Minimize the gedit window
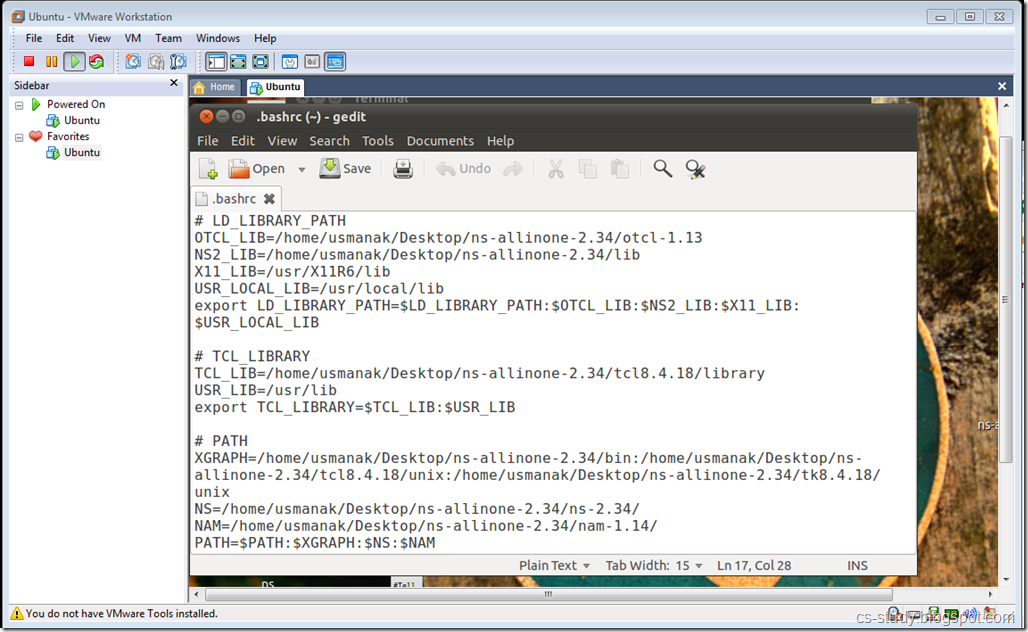Viewport: 1028px width, 632px height. coord(222,117)
